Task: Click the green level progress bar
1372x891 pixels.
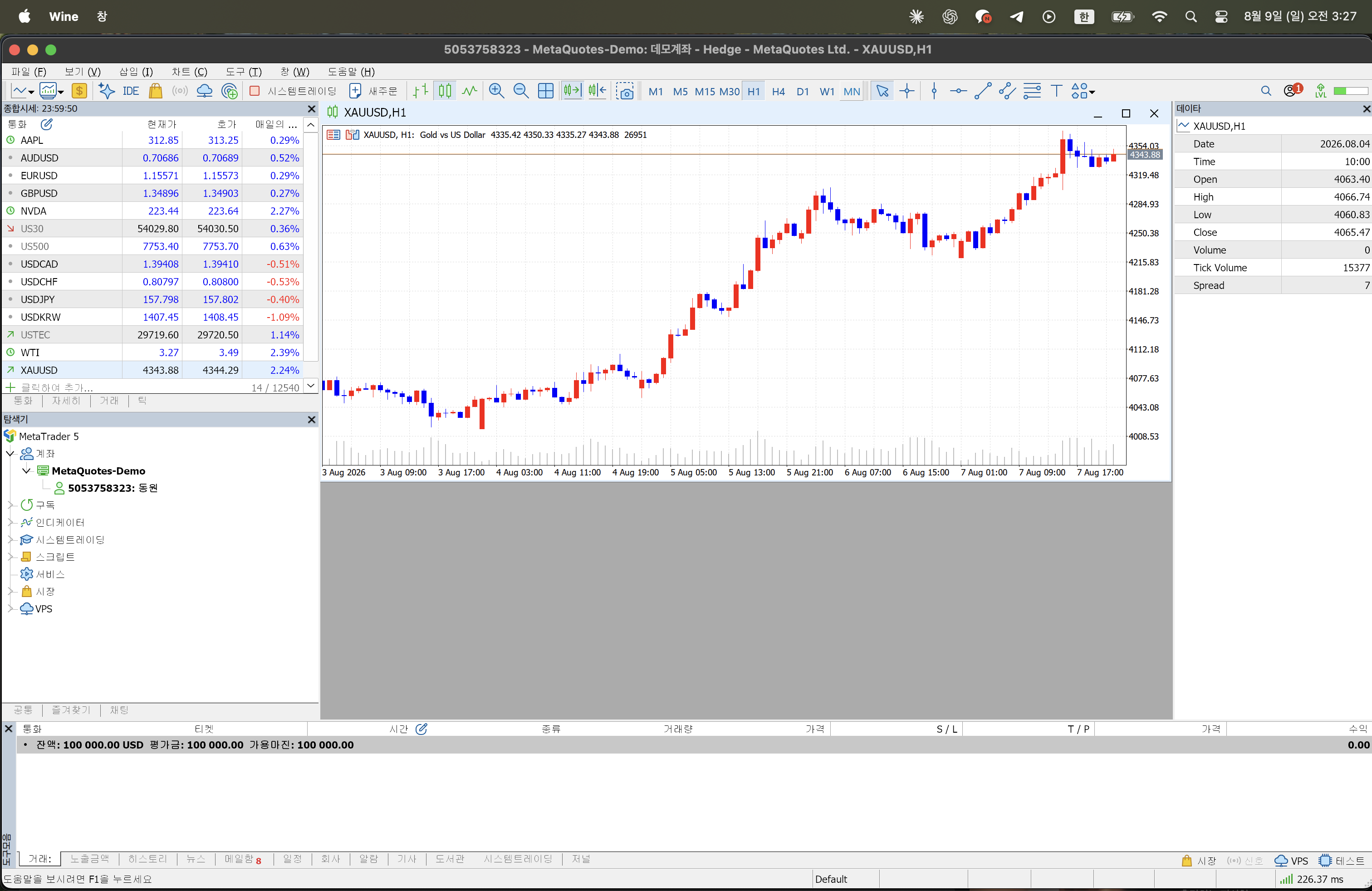Action: click(x=1350, y=90)
